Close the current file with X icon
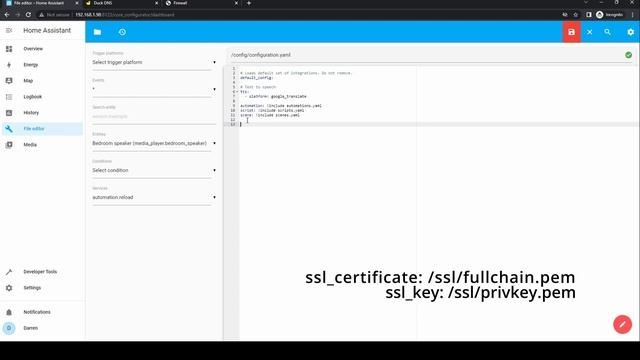This screenshot has width=640, height=360. (589, 32)
